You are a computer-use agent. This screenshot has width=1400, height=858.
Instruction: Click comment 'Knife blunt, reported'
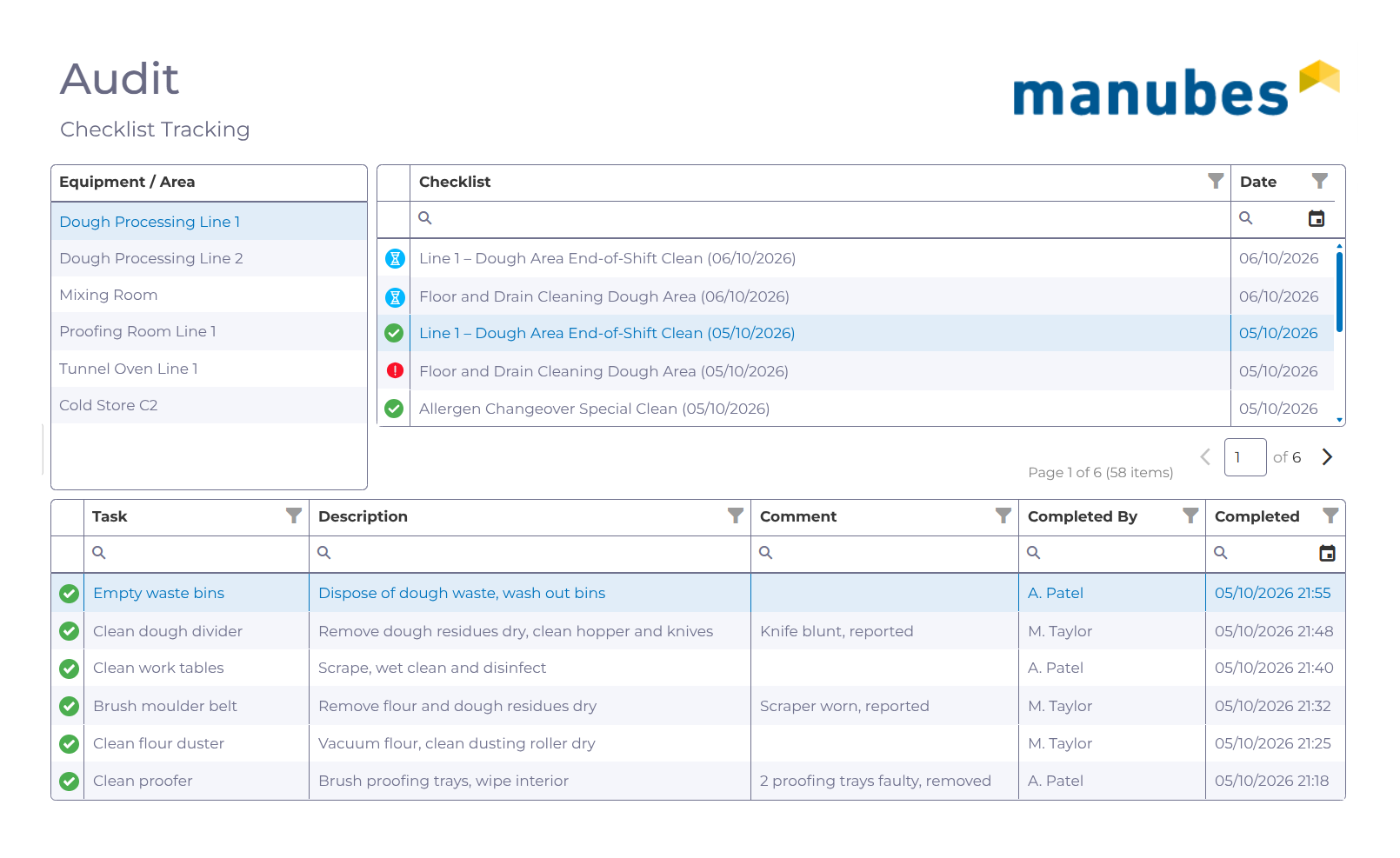point(837,631)
